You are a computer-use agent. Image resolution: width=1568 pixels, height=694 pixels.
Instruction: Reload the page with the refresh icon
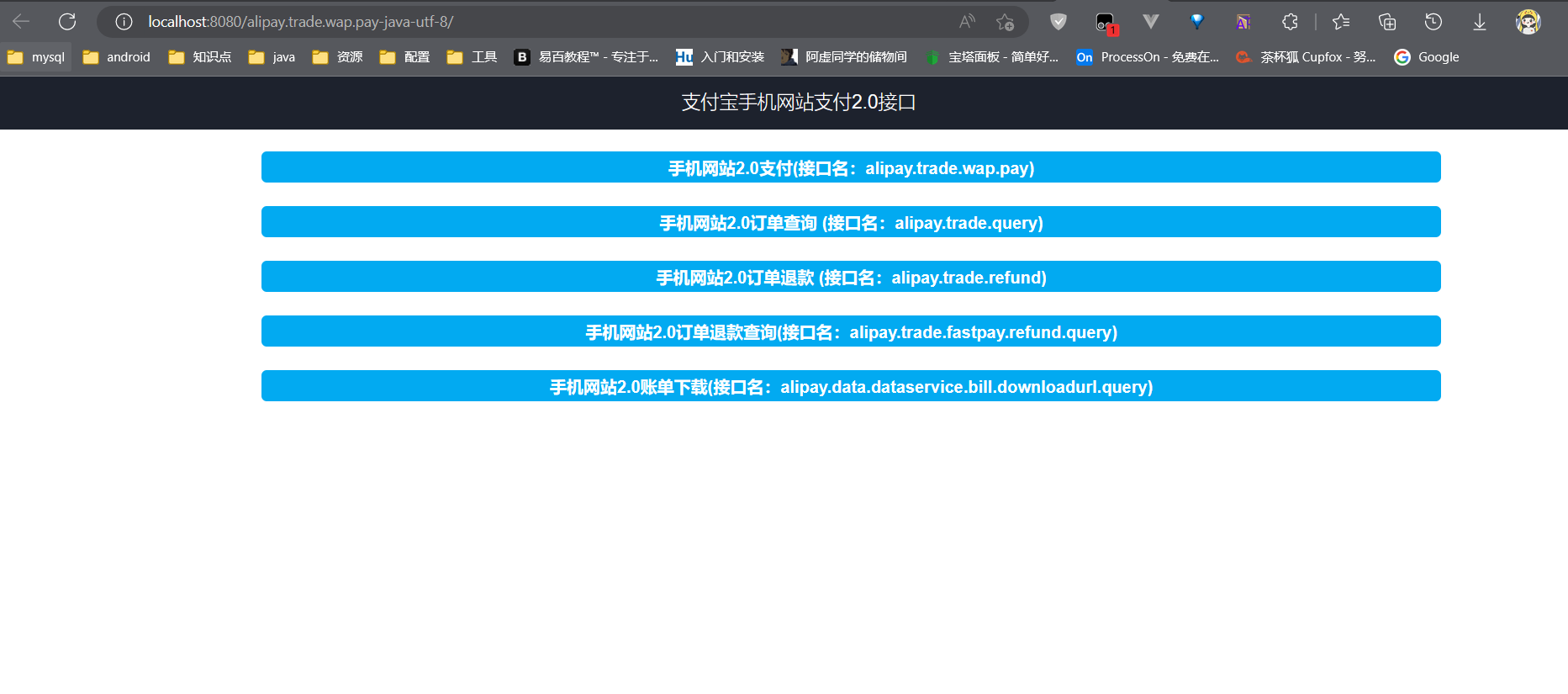[x=67, y=22]
